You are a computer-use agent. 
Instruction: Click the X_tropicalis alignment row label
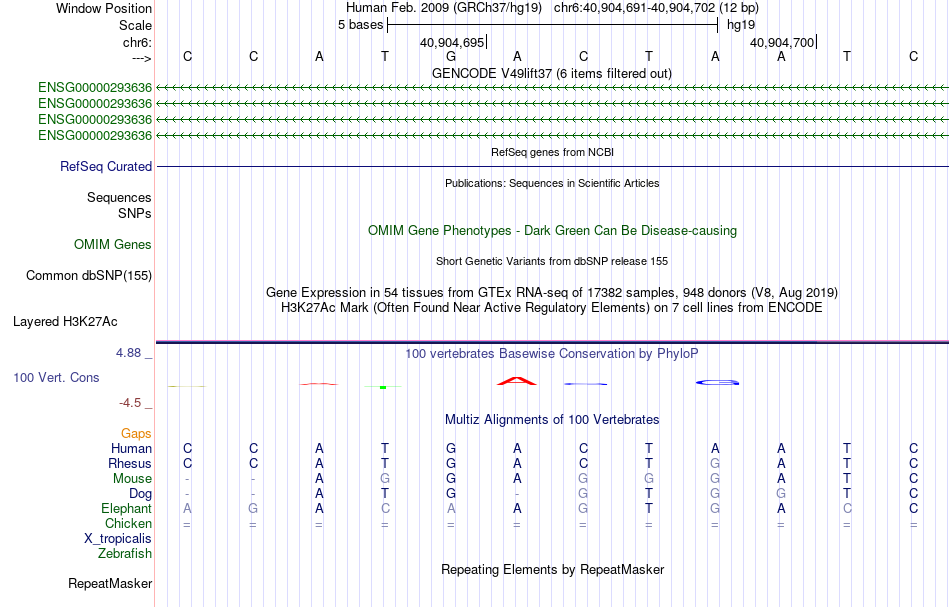(118, 539)
